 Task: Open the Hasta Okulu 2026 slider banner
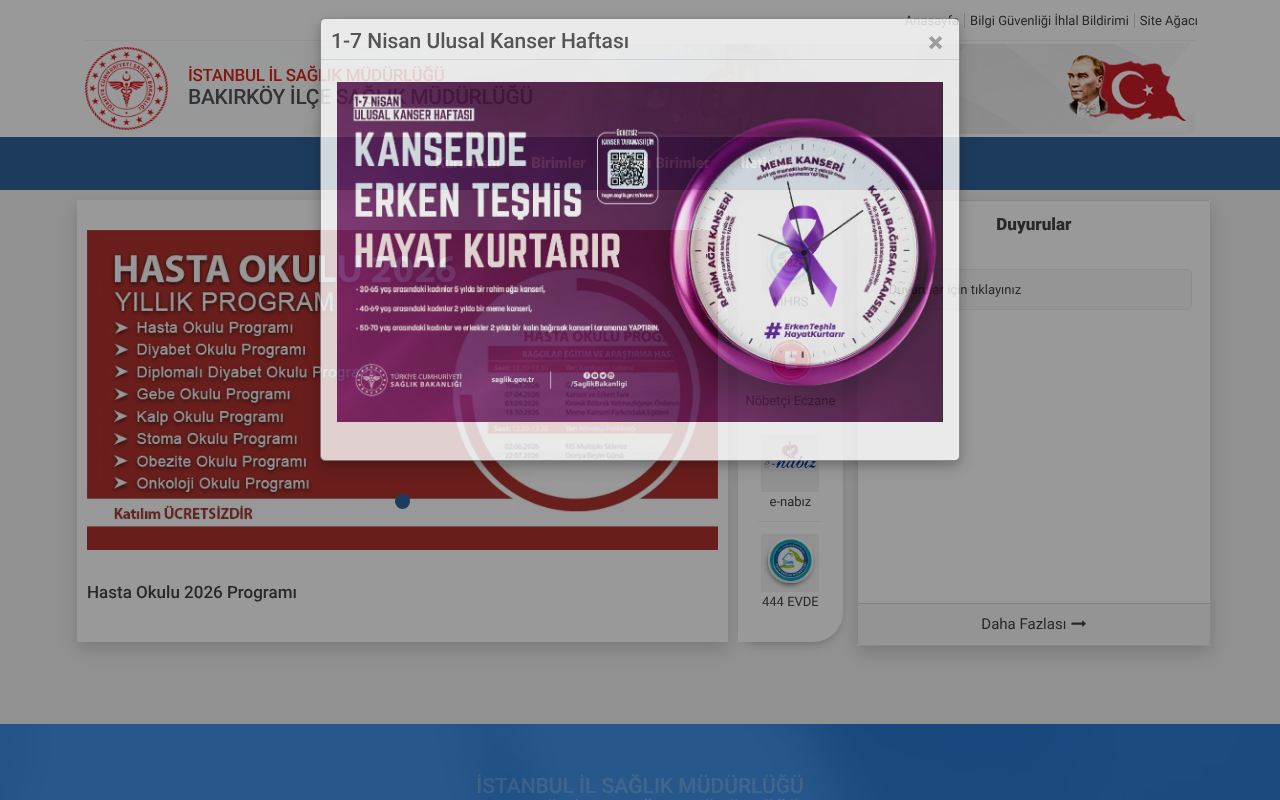(402, 390)
